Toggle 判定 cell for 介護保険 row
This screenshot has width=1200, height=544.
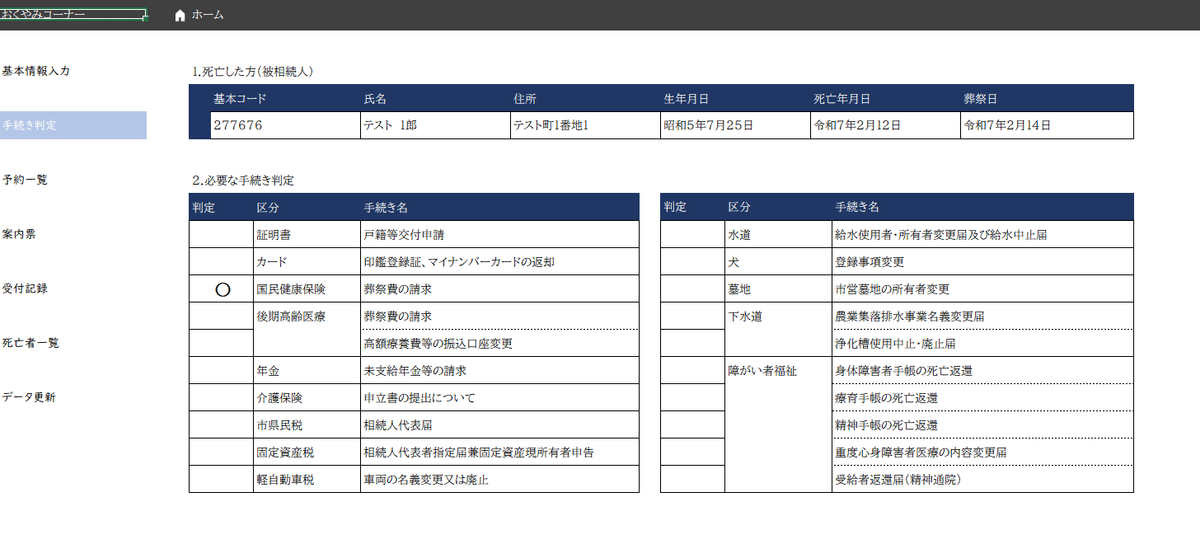tap(221, 397)
